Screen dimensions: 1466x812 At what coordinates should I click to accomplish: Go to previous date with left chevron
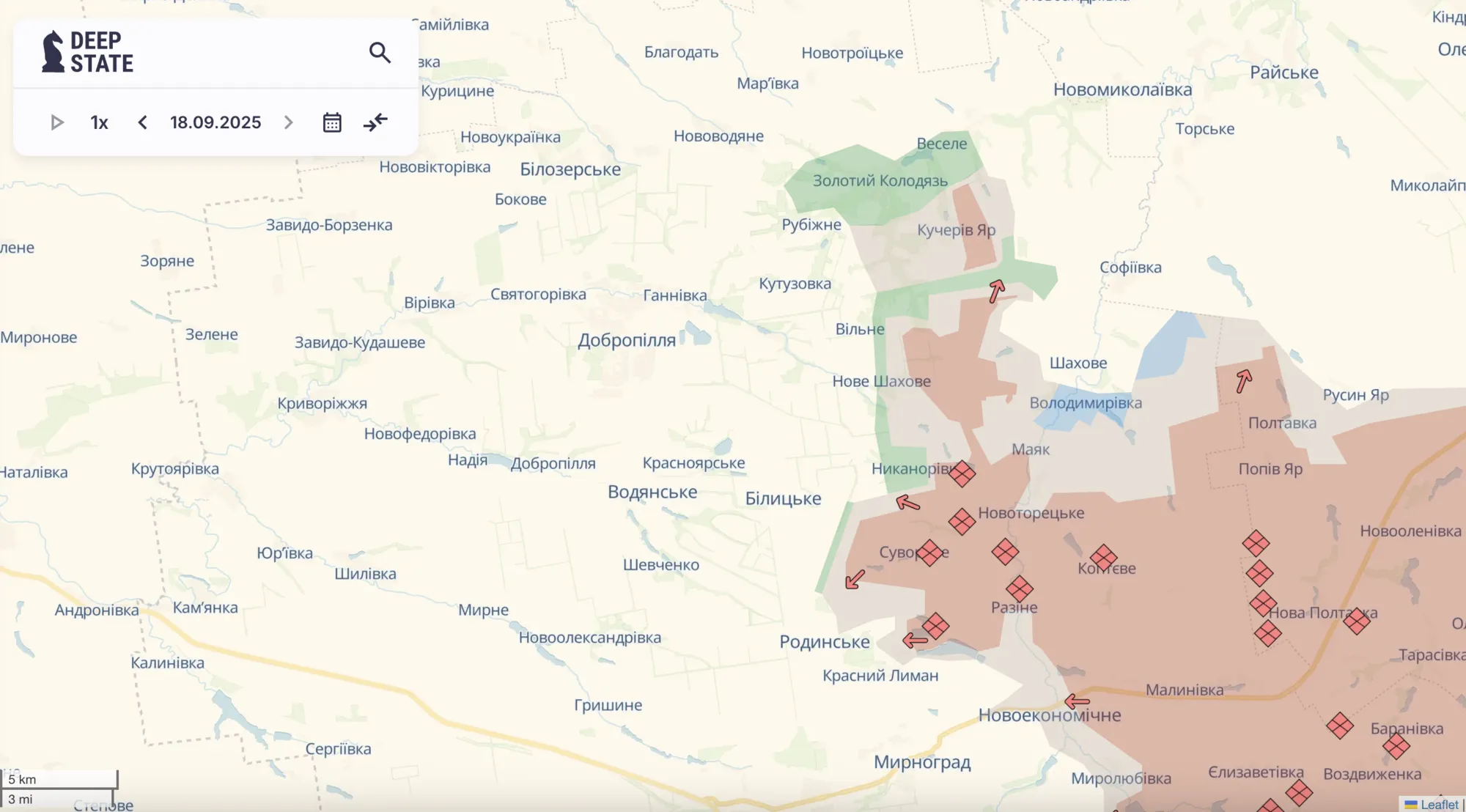[142, 122]
